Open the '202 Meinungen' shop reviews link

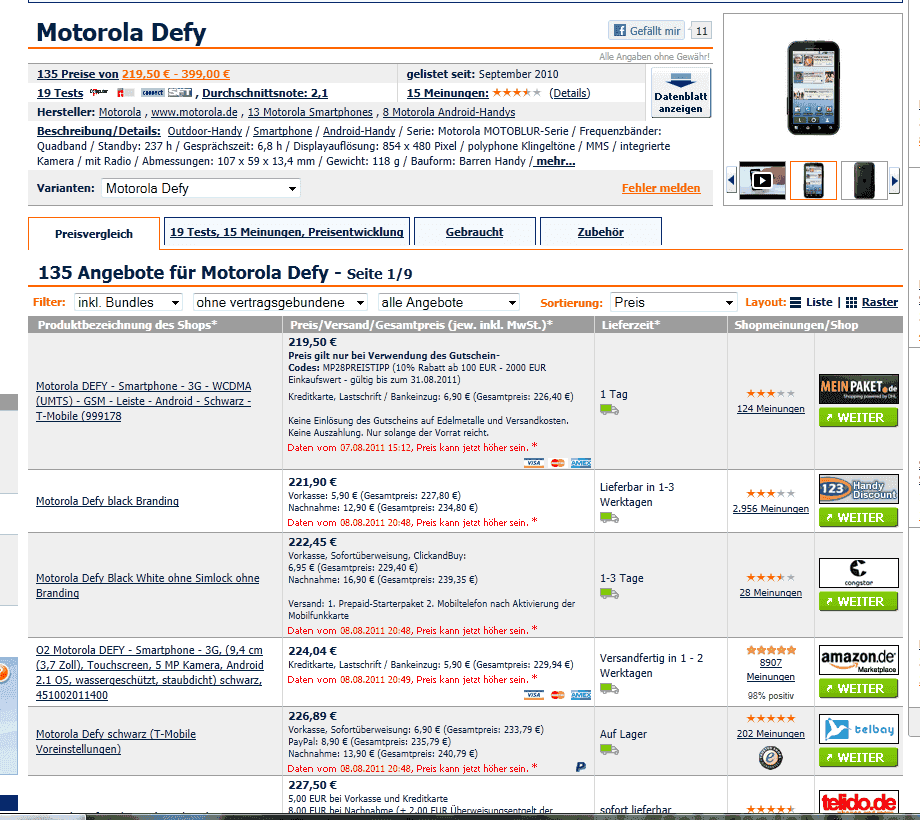click(x=770, y=733)
